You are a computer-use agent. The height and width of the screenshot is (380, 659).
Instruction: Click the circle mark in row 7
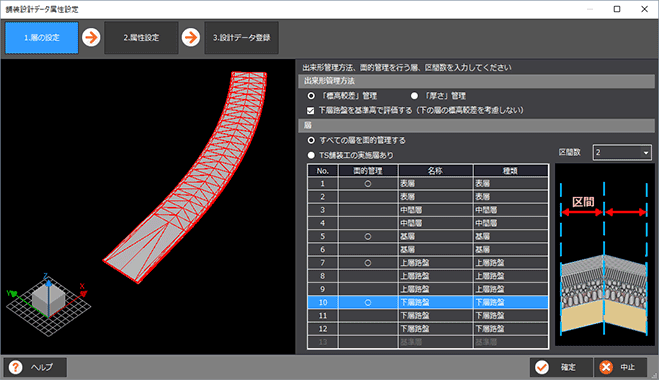[x=368, y=263]
